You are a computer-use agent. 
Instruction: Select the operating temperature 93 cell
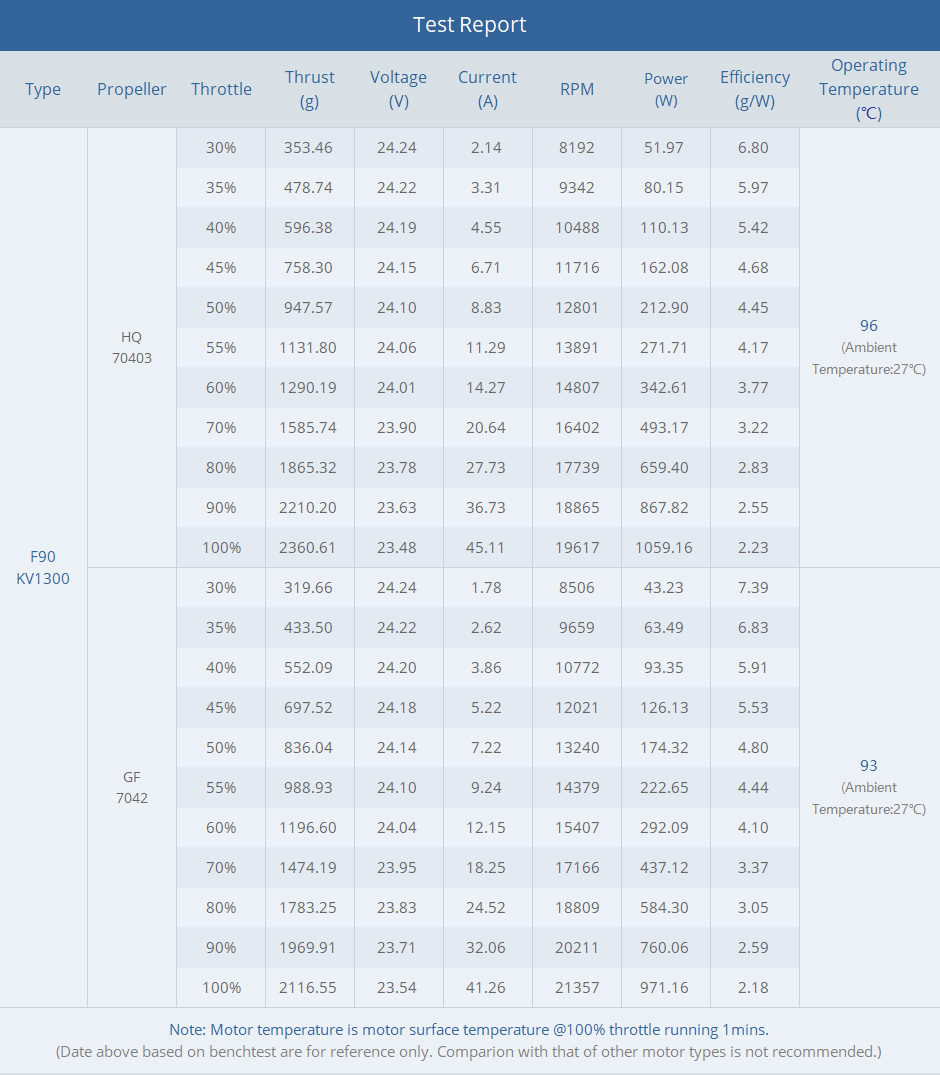pyautogui.click(x=868, y=786)
